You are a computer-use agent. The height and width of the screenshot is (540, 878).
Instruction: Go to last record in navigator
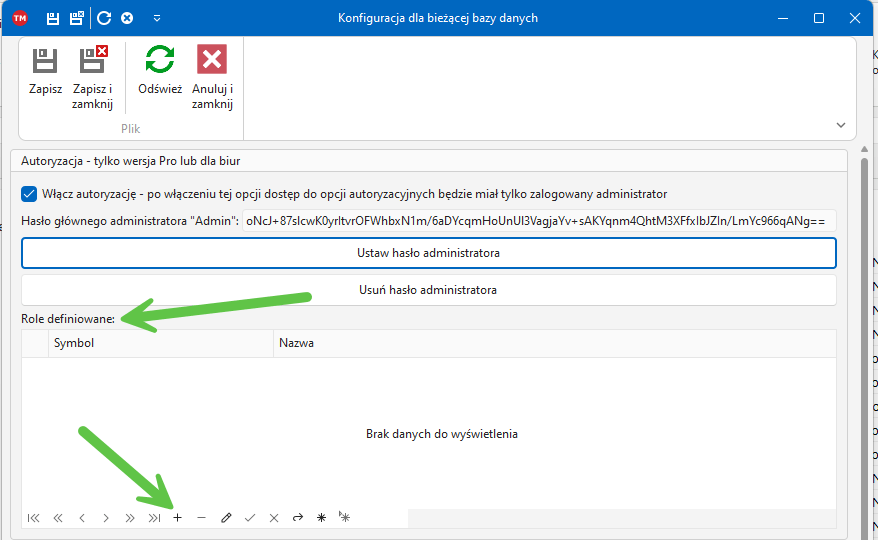coord(154,518)
